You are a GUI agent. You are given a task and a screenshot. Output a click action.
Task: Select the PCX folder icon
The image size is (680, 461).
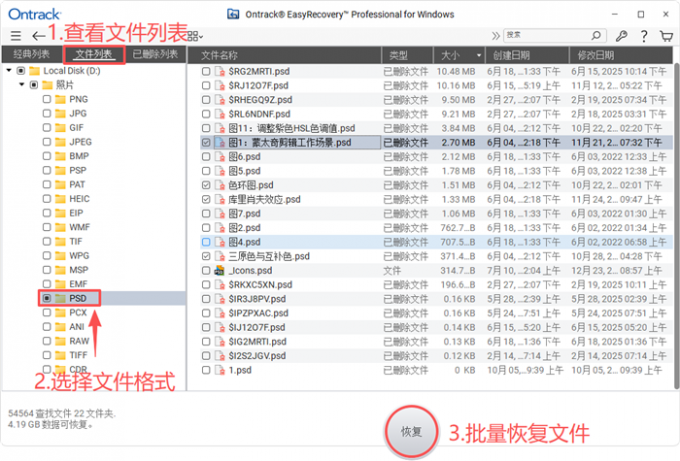tap(60, 313)
